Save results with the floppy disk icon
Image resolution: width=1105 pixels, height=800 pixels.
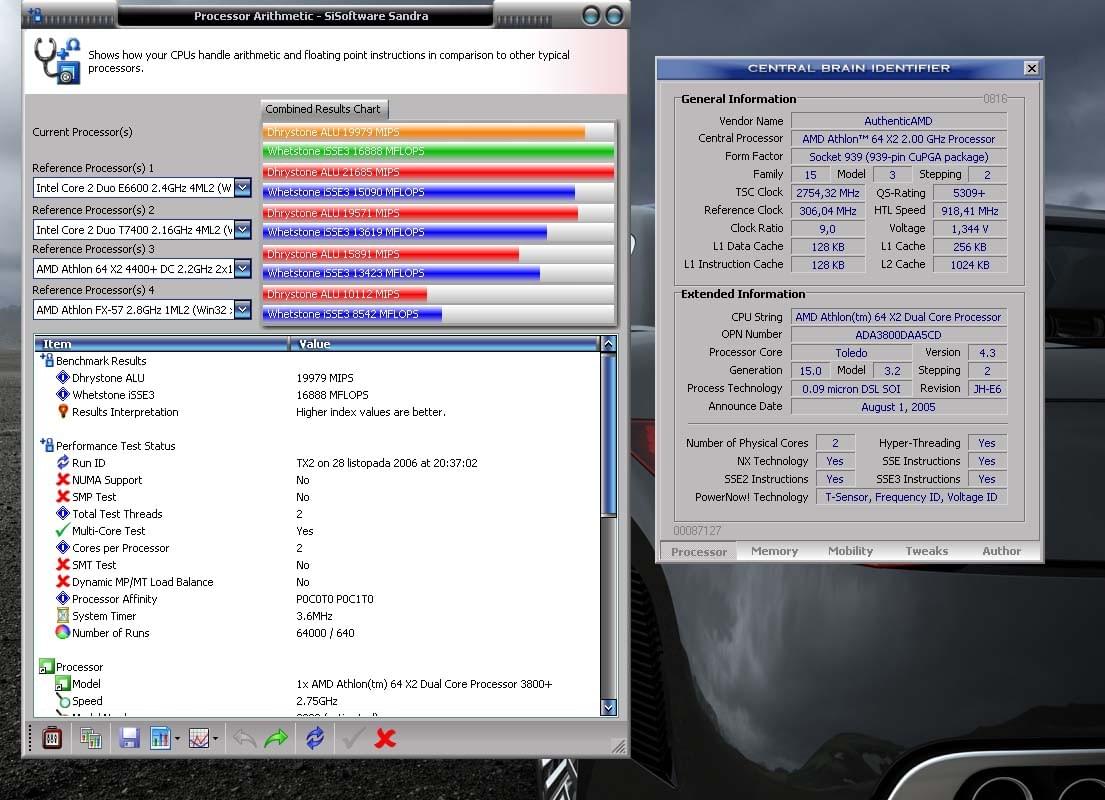[x=129, y=738]
